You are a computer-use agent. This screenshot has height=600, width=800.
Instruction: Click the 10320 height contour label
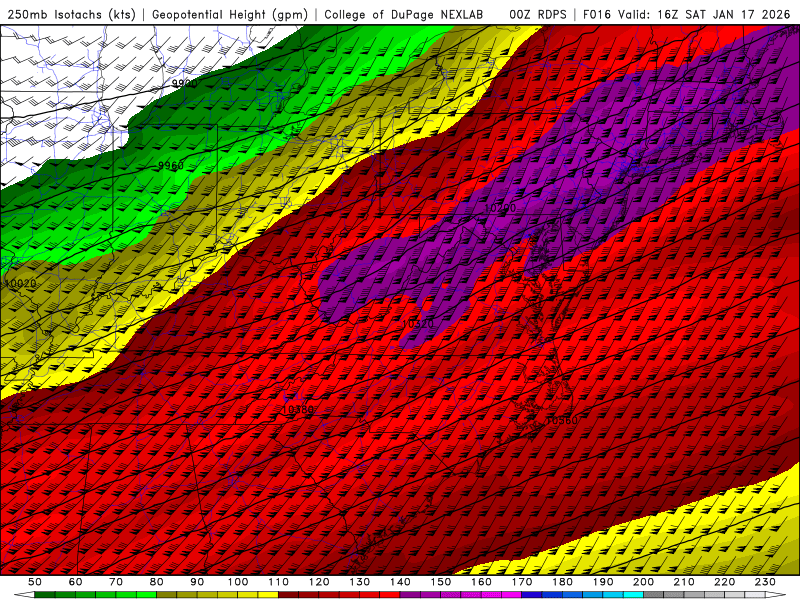(x=417, y=324)
